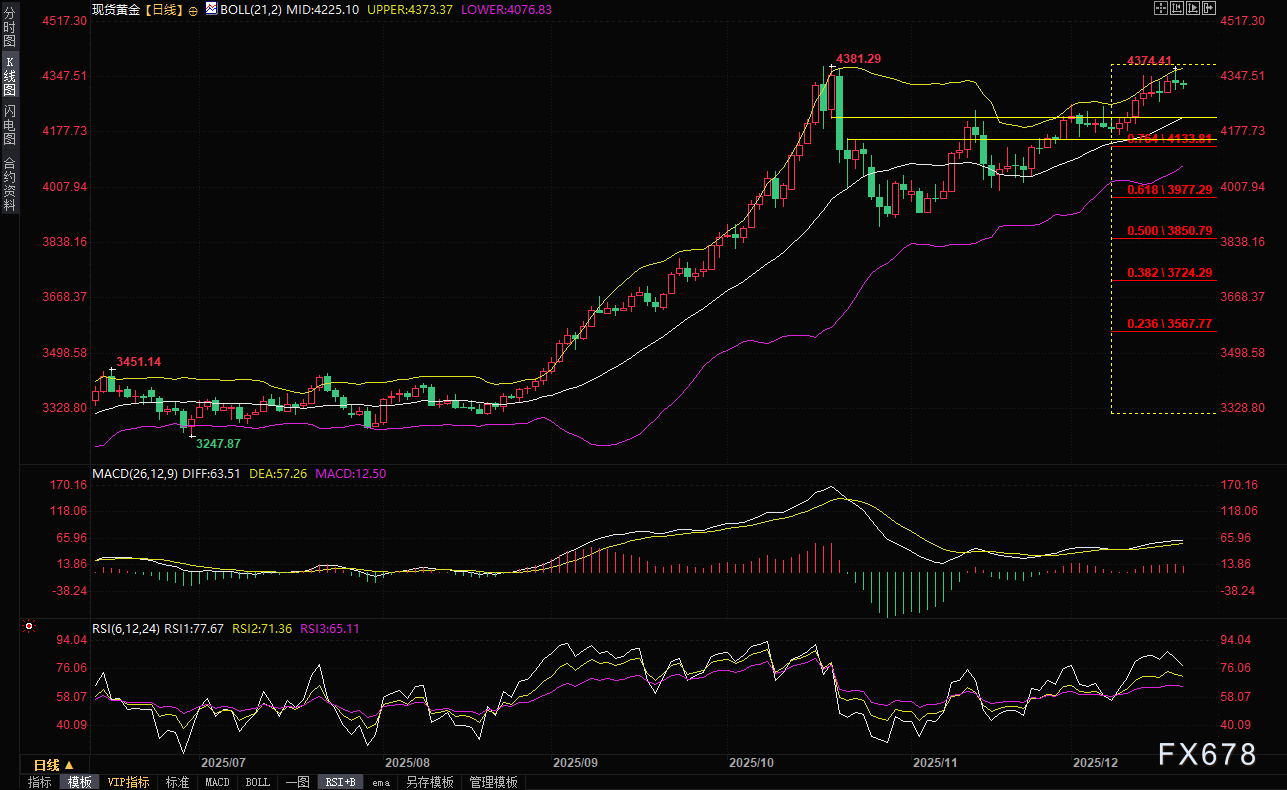Click the 另存模板 button
This screenshot has width=1287, height=790.
click(429, 782)
